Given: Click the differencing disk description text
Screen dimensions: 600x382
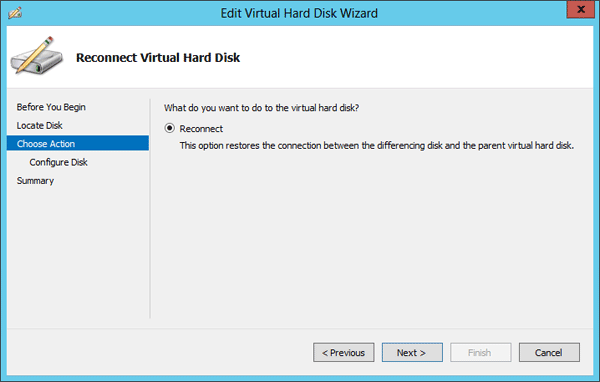Looking at the screenshot, I should point(377,145).
